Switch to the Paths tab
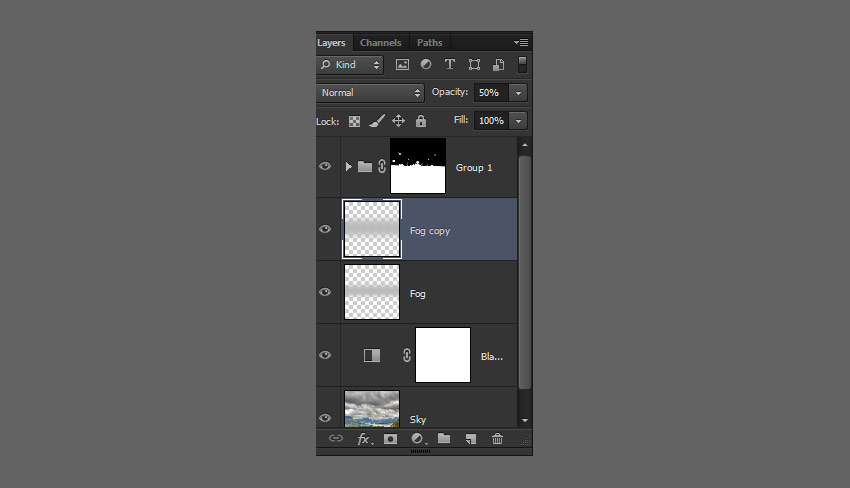The width and height of the screenshot is (850, 488). 429,42
